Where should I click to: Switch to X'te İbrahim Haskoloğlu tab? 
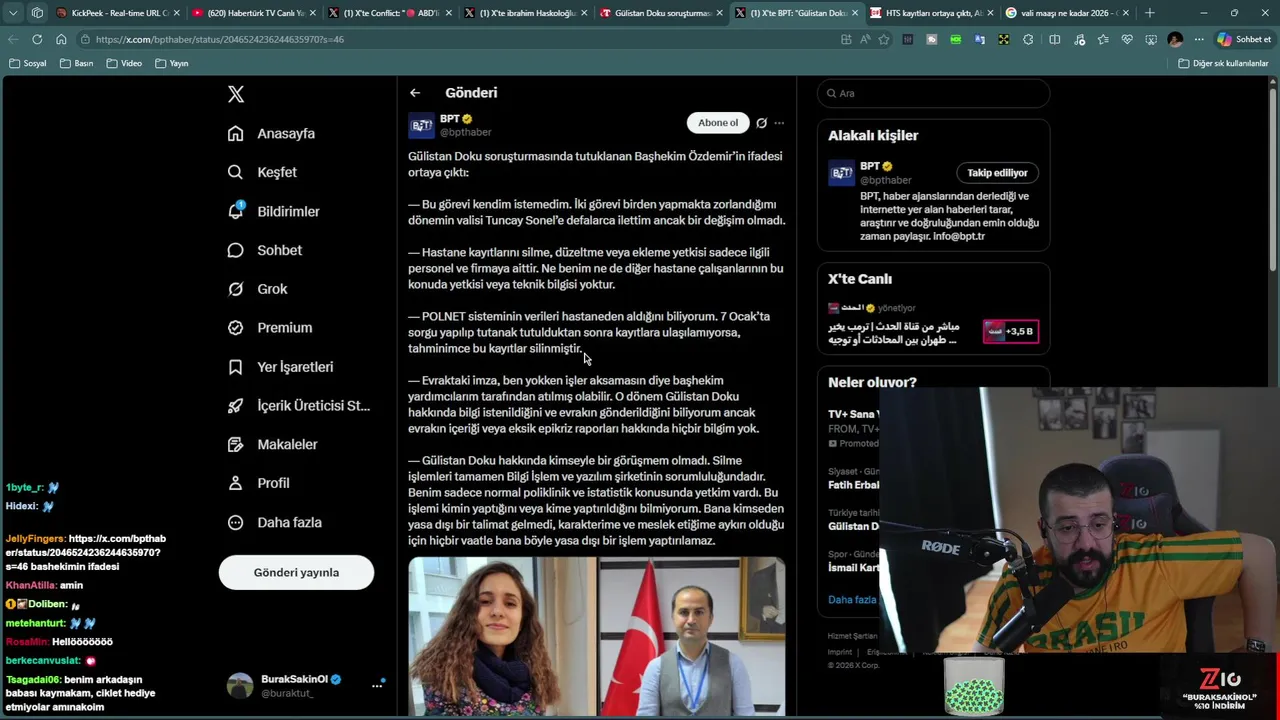click(x=525, y=13)
